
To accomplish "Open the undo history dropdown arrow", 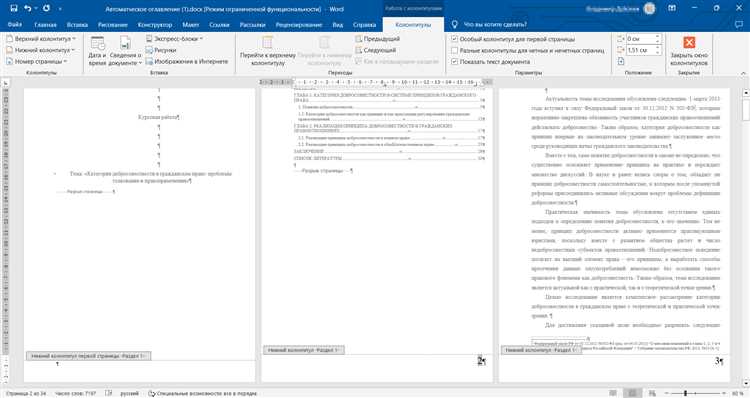I will point(36,9).
